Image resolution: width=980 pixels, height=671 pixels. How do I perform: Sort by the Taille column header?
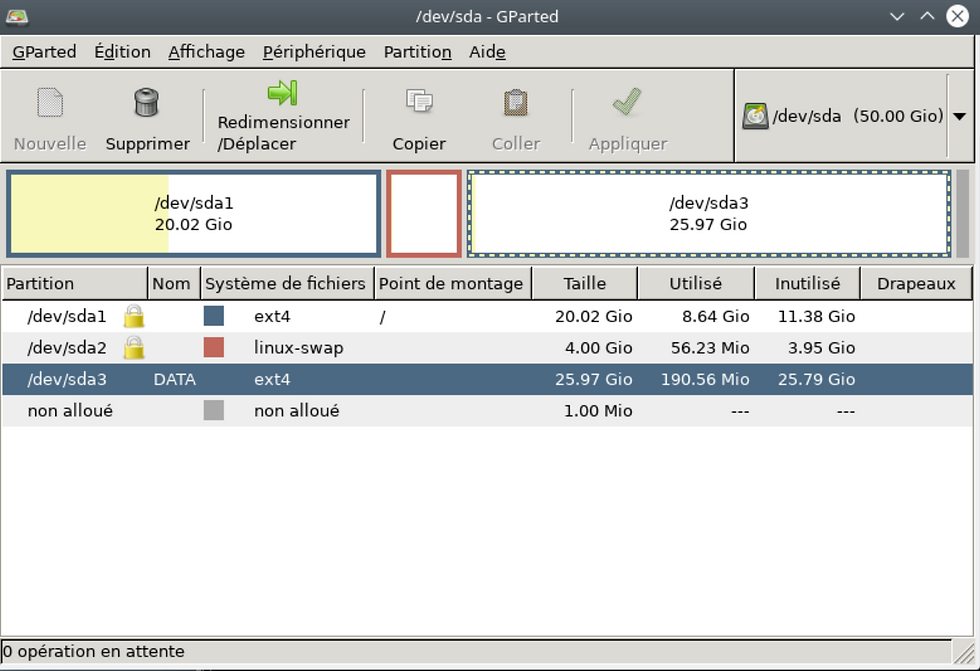pyautogui.click(x=584, y=284)
